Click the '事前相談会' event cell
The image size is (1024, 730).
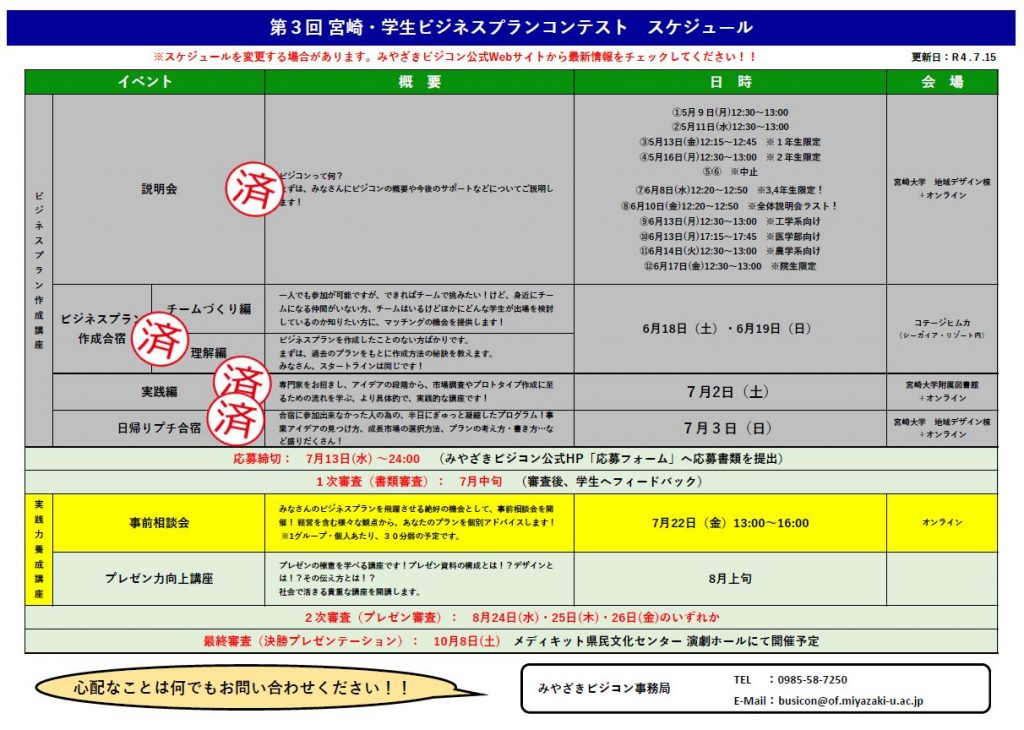pyautogui.click(x=159, y=523)
